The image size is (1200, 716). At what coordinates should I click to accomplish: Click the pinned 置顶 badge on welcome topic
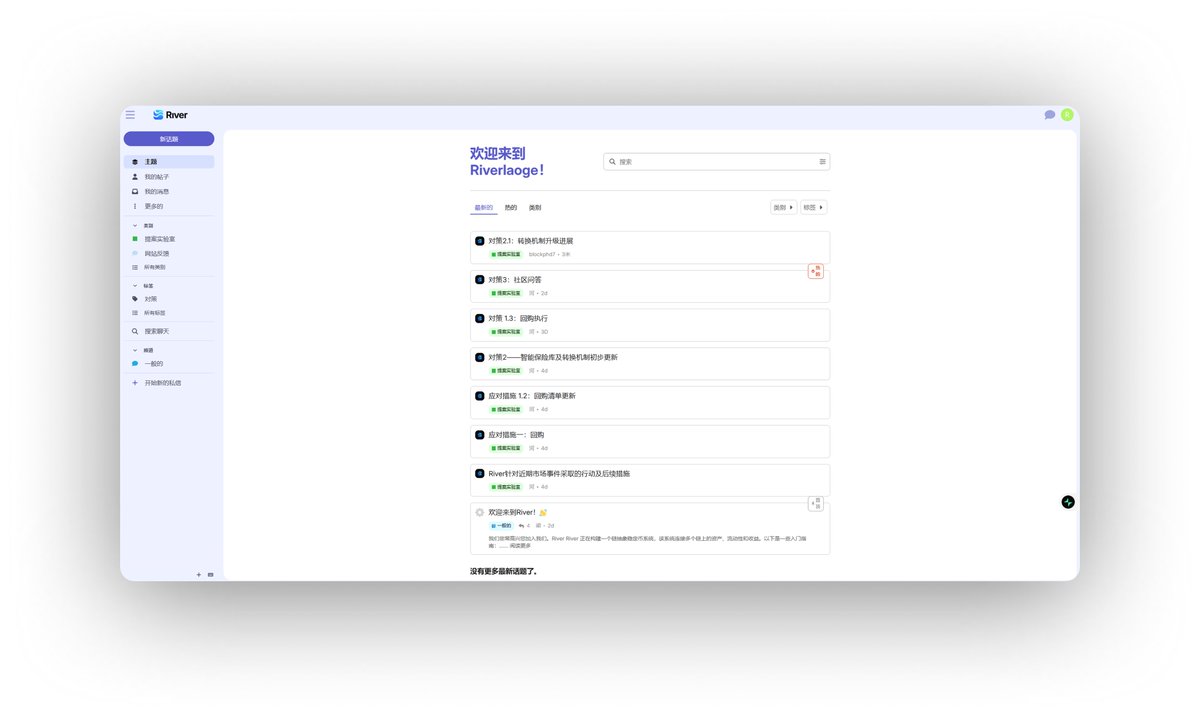[x=816, y=503]
